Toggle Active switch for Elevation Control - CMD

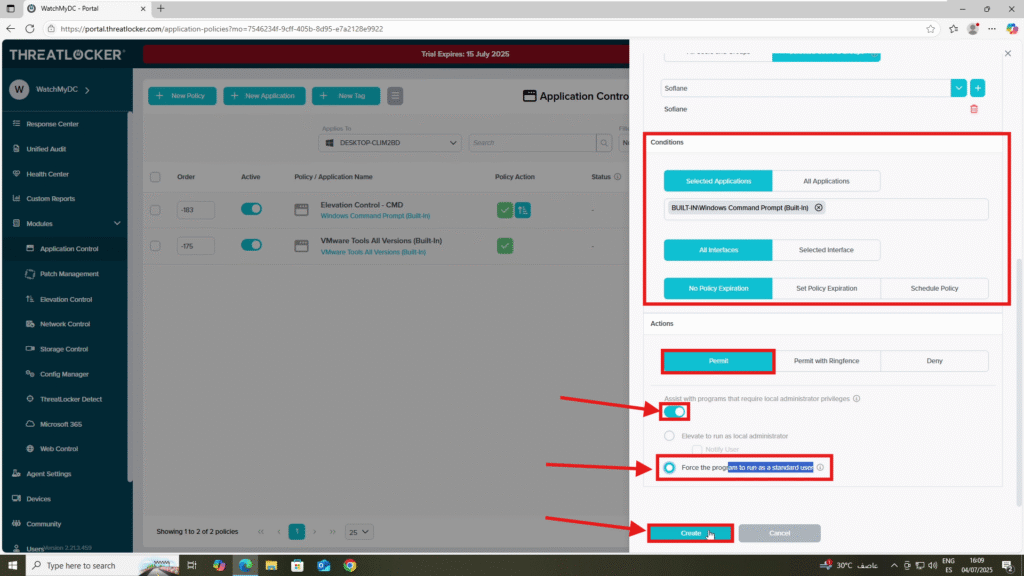pyautogui.click(x=251, y=209)
